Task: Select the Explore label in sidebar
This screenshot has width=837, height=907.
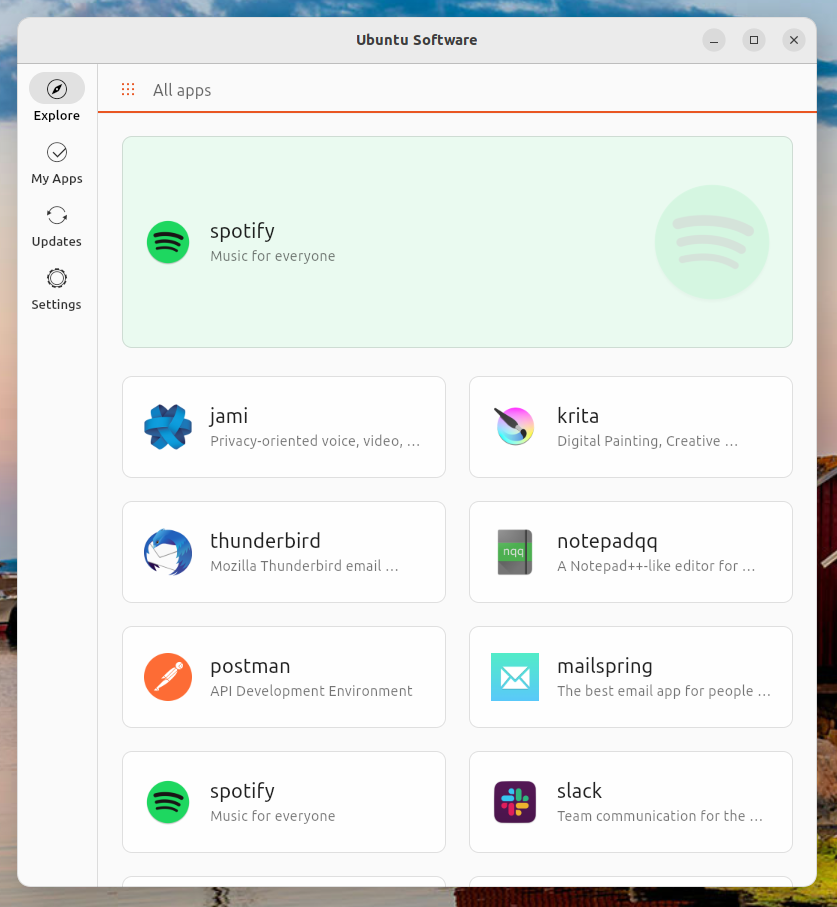Action: pos(57,115)
